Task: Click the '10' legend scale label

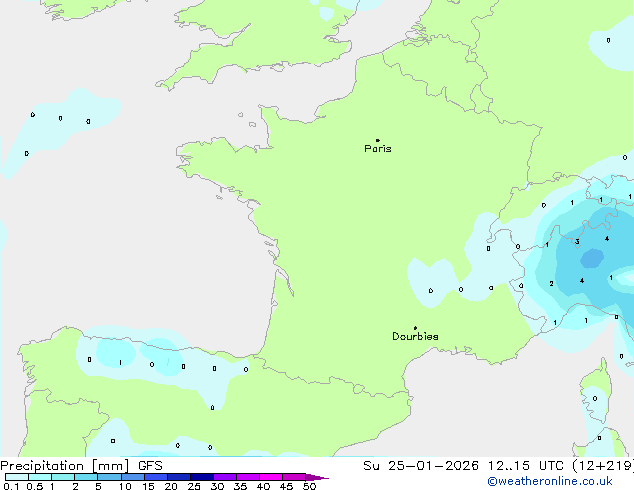Action: click(125, 486)
